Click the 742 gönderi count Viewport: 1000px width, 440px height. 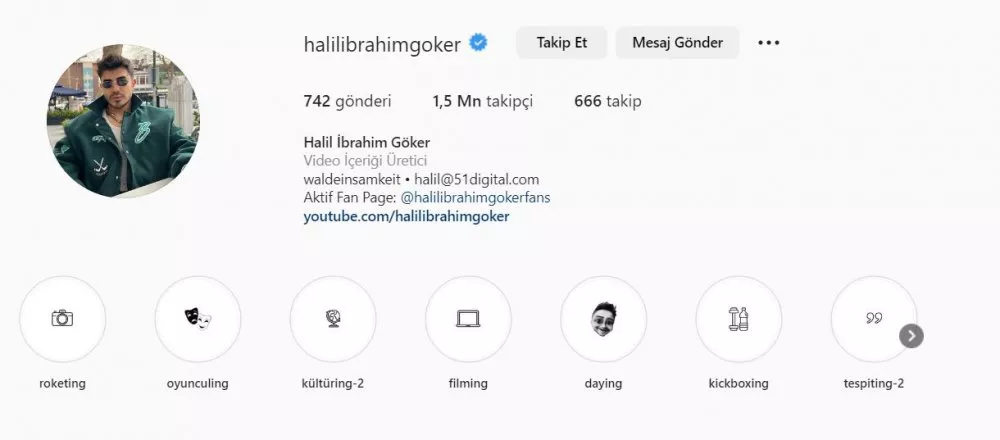point(348,101)
